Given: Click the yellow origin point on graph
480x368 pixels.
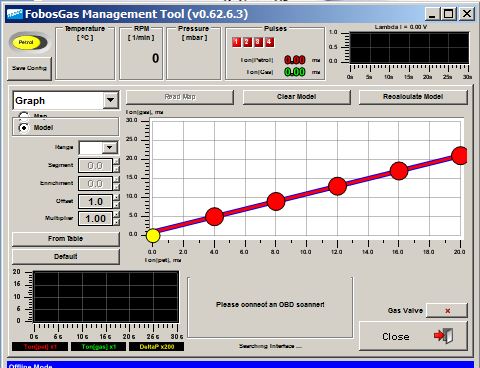Looking at the screenshot, I should click(x=153, y=235).
